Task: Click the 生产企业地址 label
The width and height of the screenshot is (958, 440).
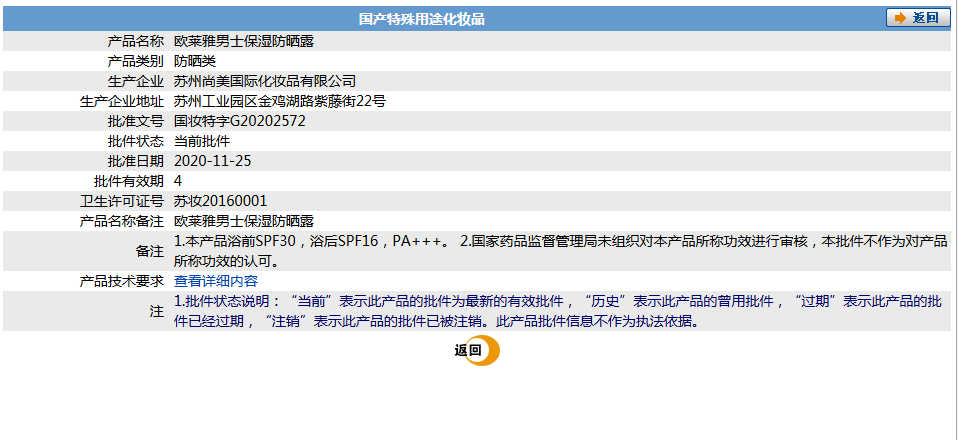Action: click(x=122, y=101)
